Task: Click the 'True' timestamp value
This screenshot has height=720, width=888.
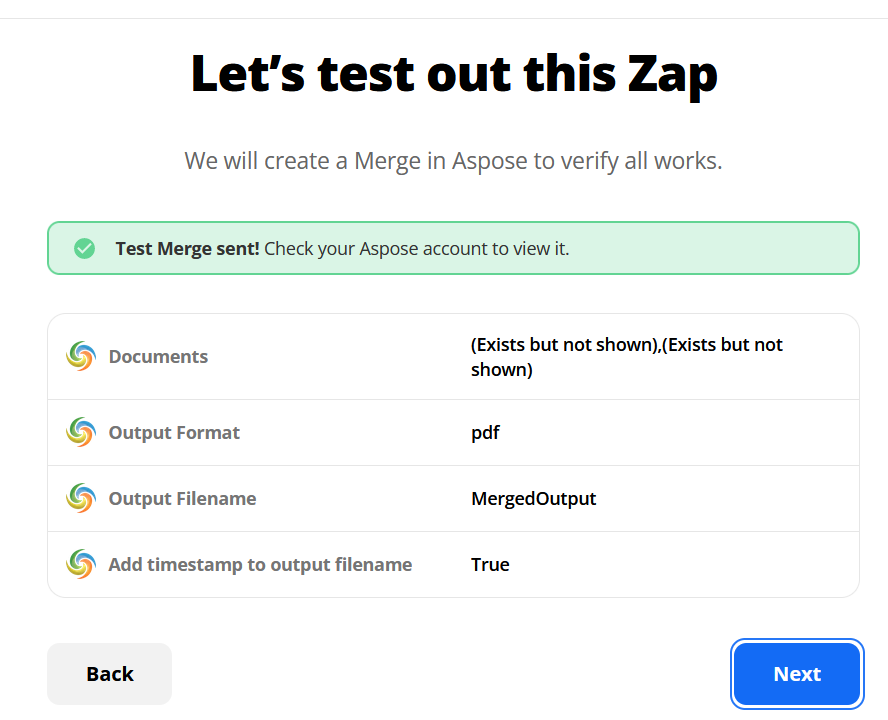Action: click(490, 565)
